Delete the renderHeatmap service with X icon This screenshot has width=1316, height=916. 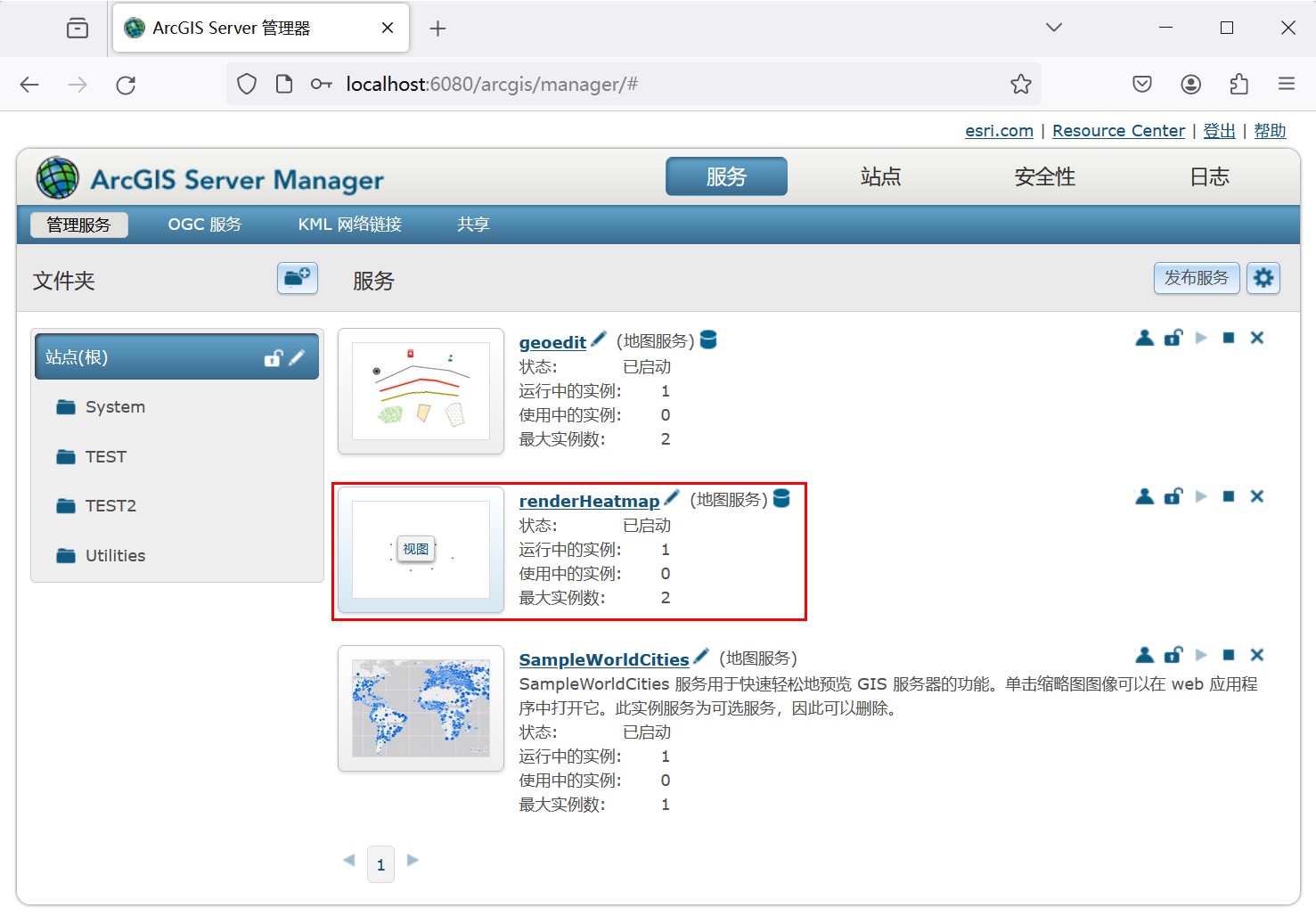(x=1257, y=496)
